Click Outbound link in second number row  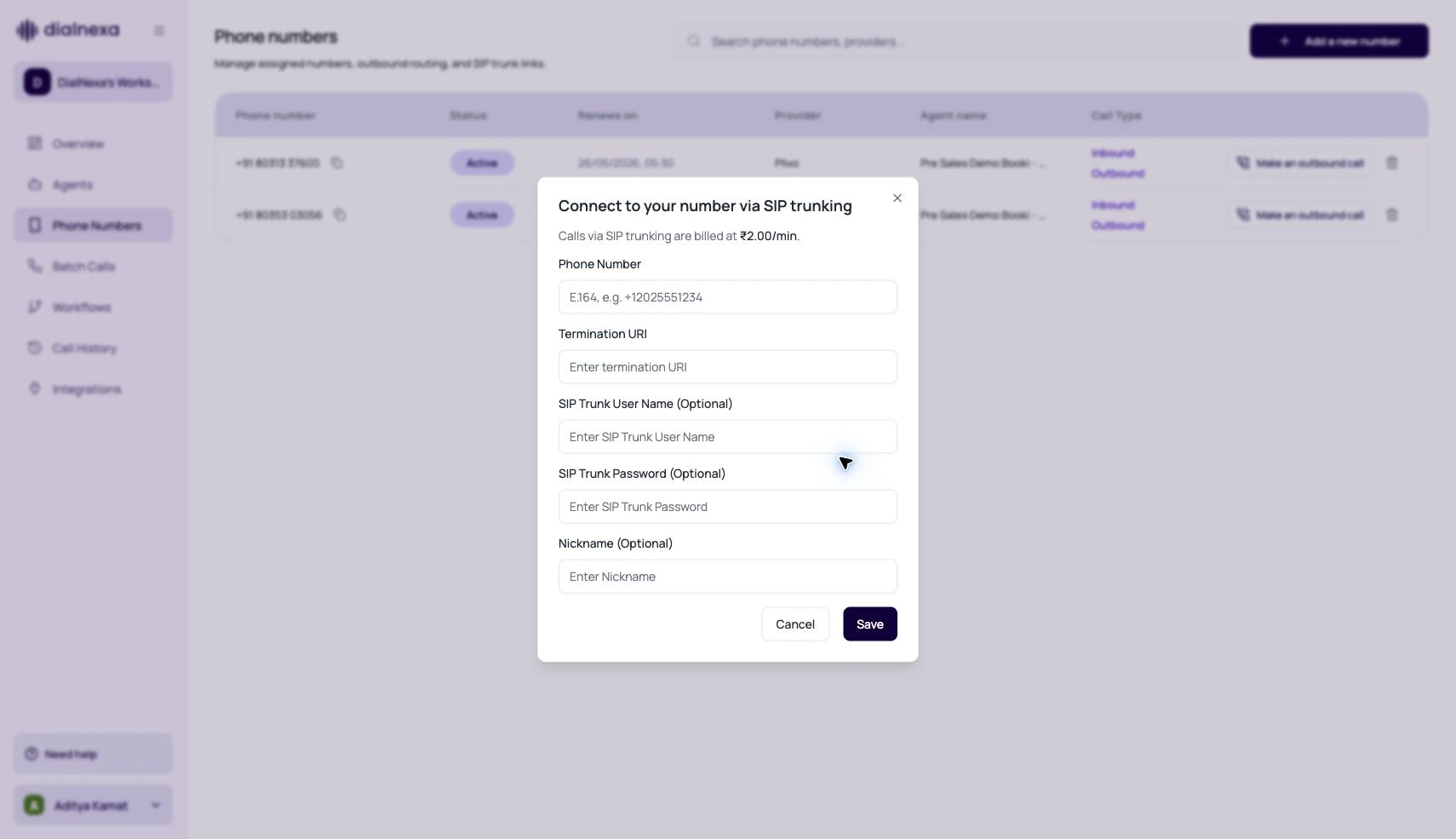pos(1117,226)
